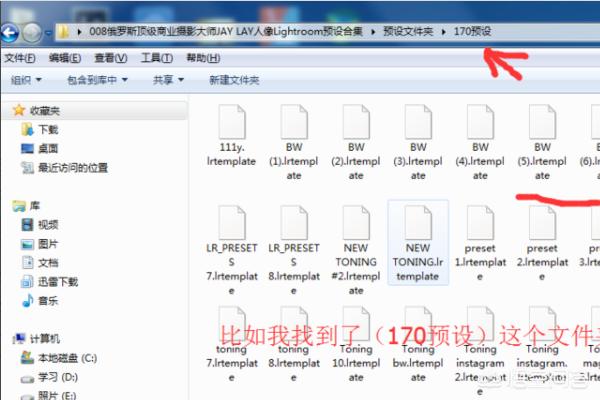Screen dimensions: 600x400
Task: Click the Toning instagram 2.lrtemplate file name
Action: (480, 370)
